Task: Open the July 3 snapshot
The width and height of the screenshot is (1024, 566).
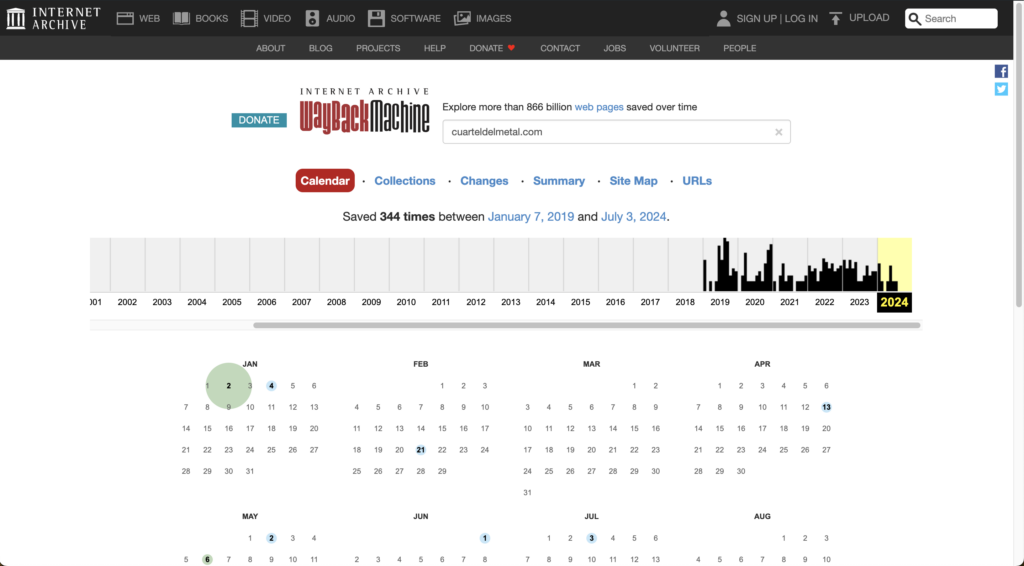Action: click(591, 539)
